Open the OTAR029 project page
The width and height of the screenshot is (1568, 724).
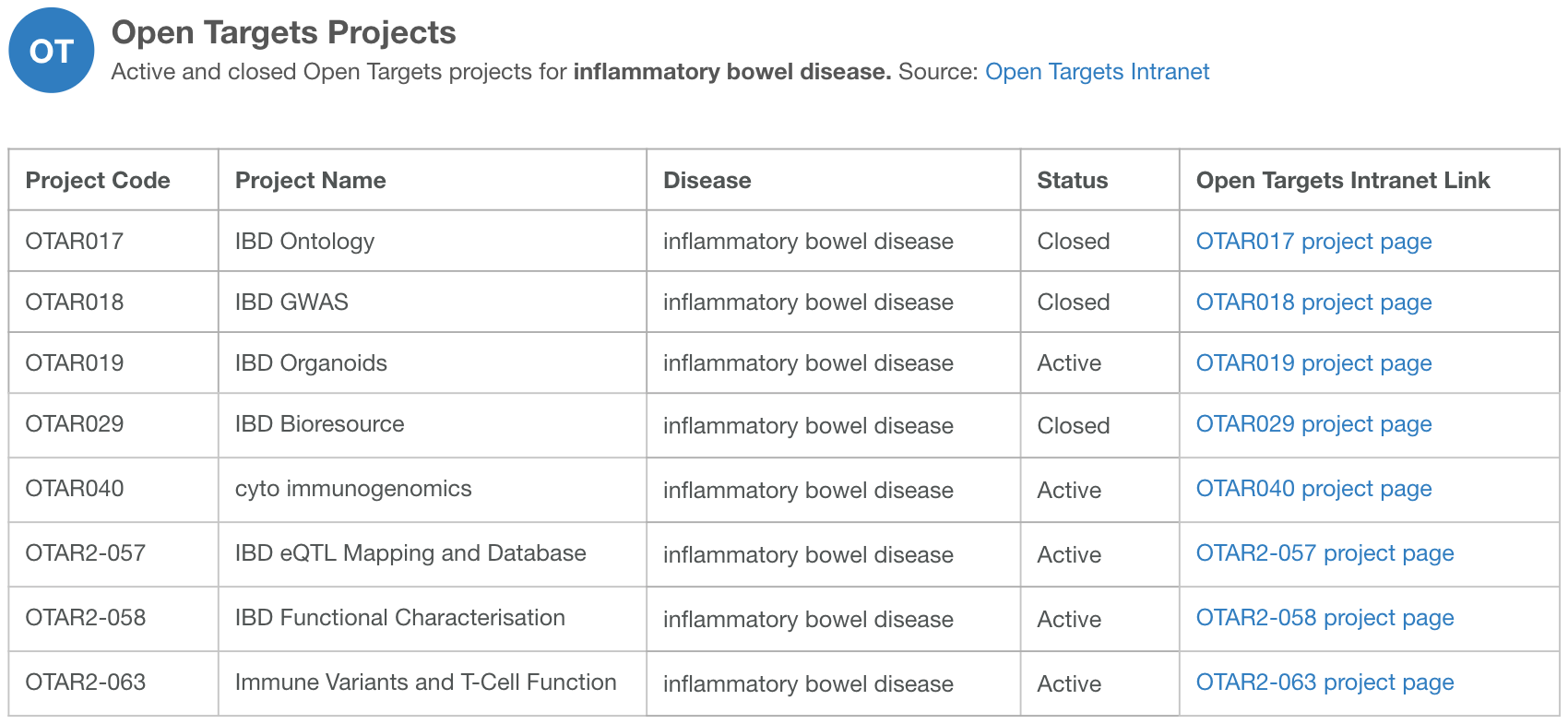(x=1313, y=425)
